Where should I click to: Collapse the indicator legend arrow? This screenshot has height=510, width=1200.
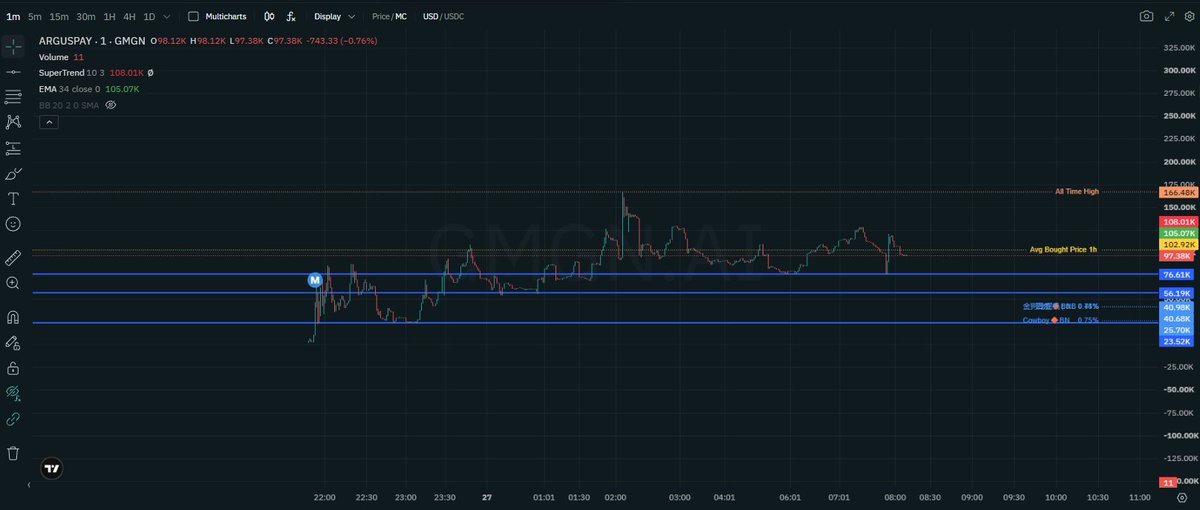[x=49, y=122]
